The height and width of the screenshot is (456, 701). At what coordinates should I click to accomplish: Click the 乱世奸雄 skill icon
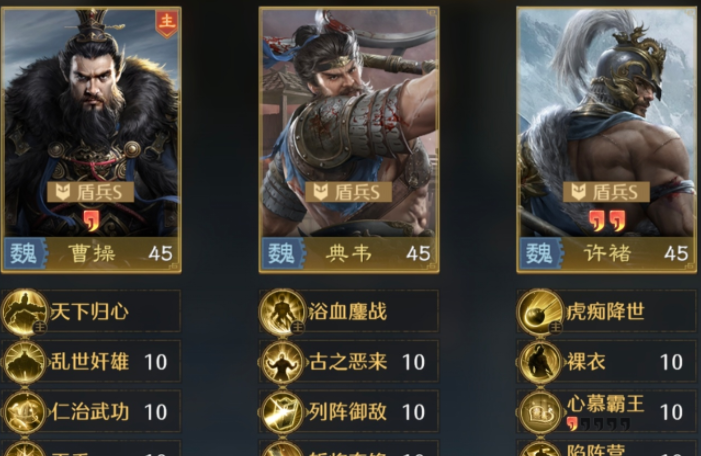pos(25,362)
